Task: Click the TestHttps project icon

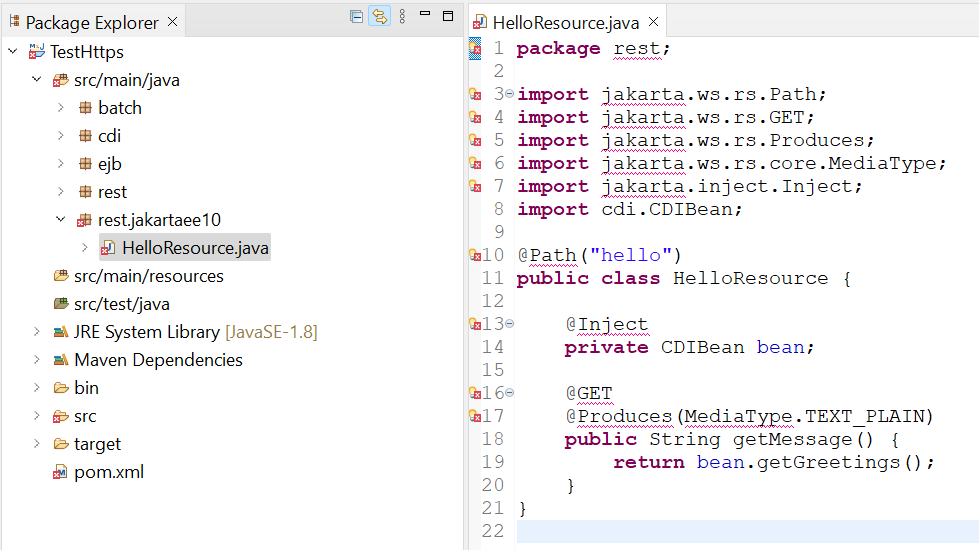Action: click(x=38, y=52)
